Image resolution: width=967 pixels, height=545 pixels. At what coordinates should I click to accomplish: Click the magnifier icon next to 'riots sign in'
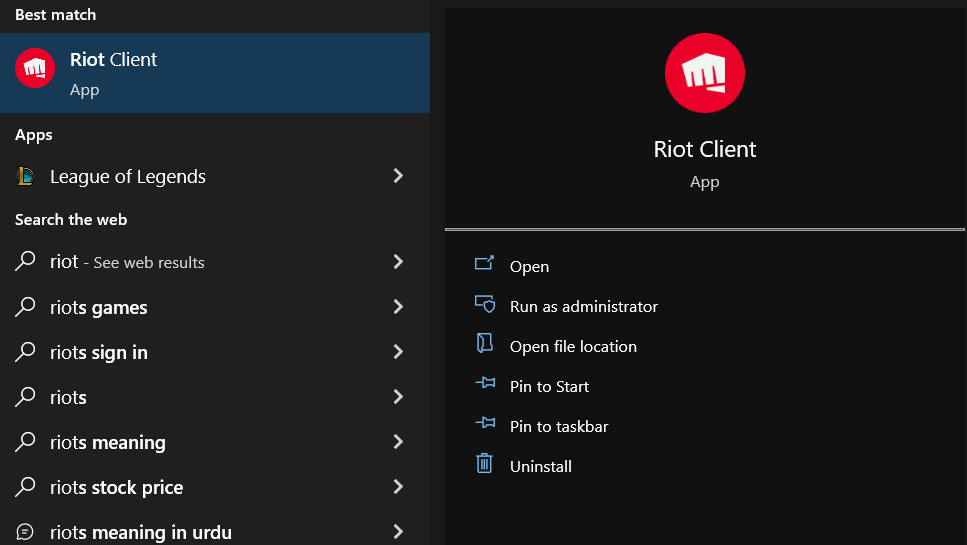(25, 351)
